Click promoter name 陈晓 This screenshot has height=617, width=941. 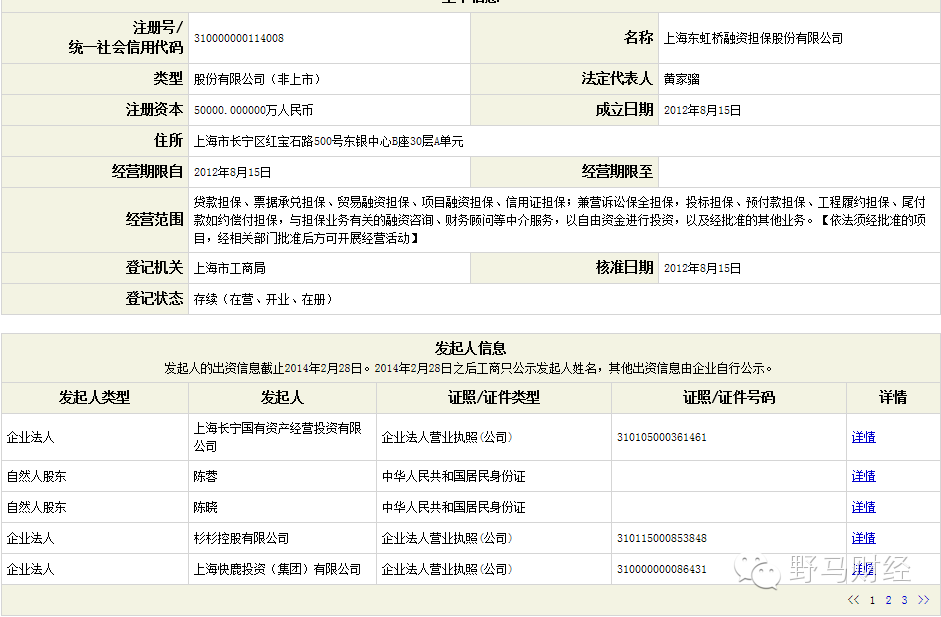[205, 508]
